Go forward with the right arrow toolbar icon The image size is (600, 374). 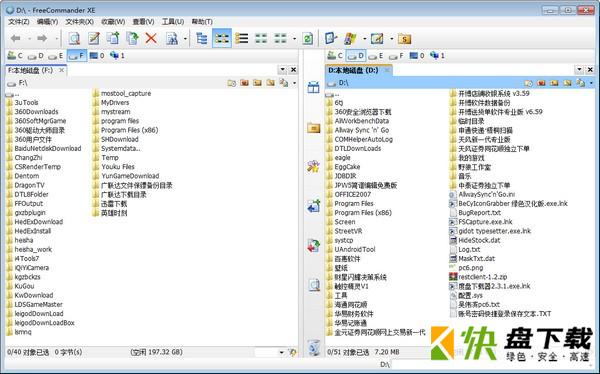click(x=42, y=38)
